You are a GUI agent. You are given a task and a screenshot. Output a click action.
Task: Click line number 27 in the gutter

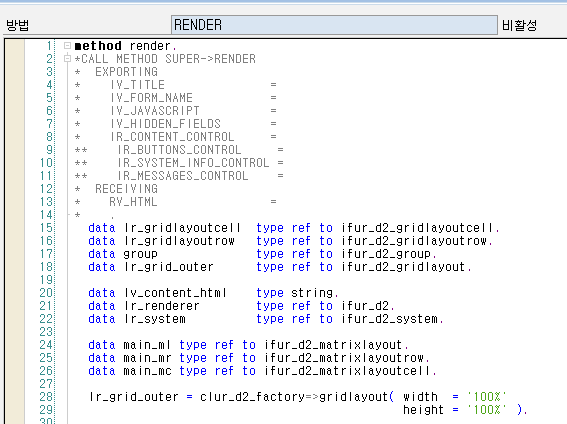[x=46, y=384]
